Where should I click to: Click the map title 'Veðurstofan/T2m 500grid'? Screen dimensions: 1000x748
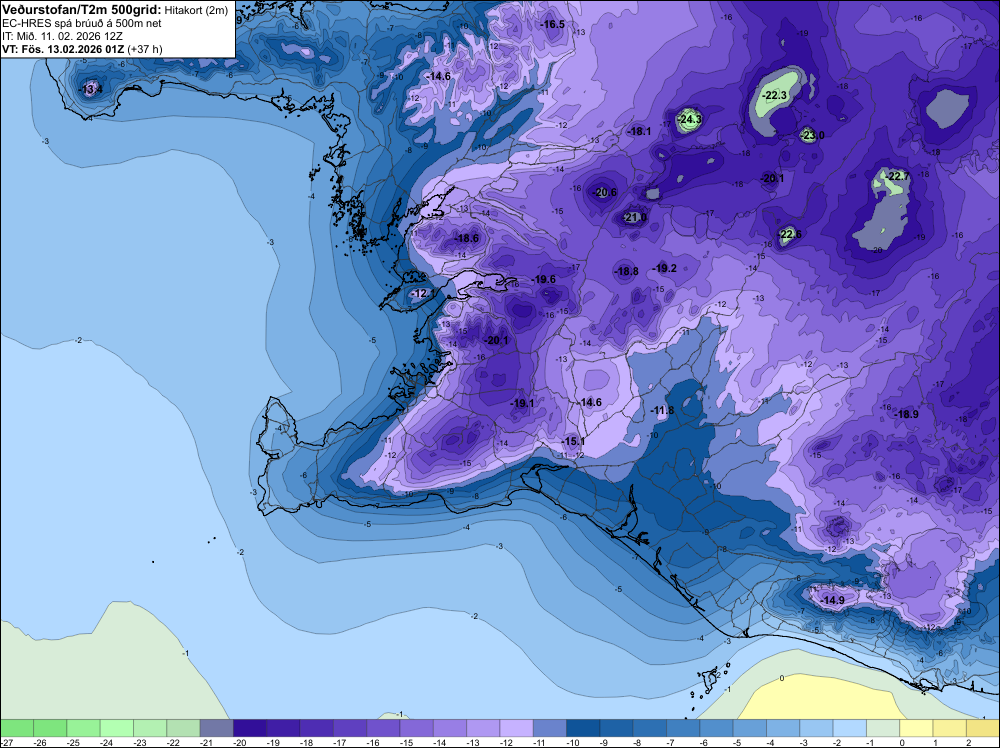click(82, 10)
